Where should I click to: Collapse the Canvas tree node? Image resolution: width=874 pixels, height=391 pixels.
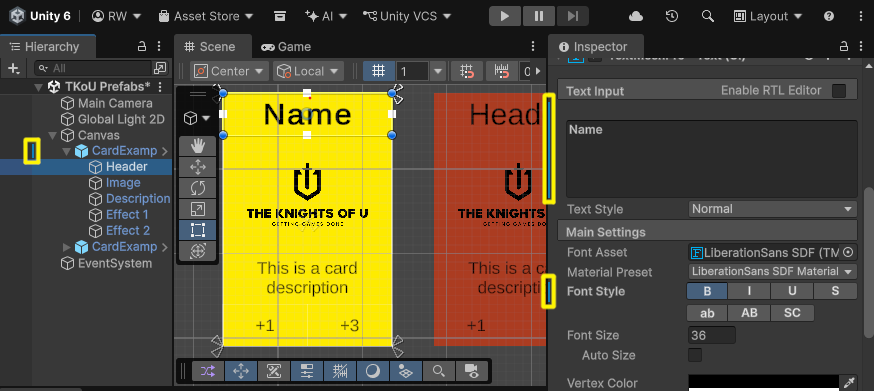(x=53, y=136)
